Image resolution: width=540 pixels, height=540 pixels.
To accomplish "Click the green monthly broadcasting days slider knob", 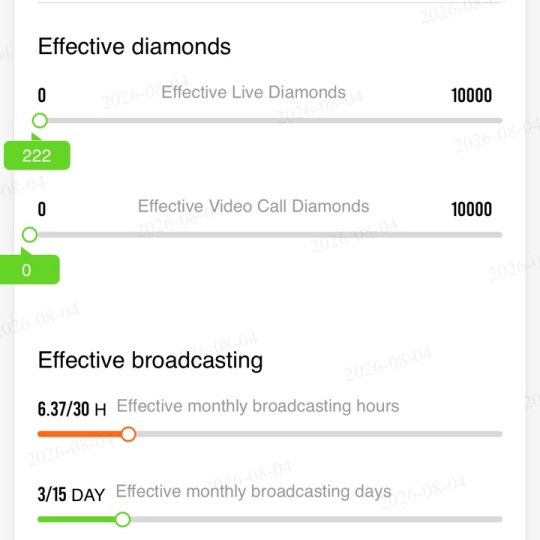I will [122, 519].
